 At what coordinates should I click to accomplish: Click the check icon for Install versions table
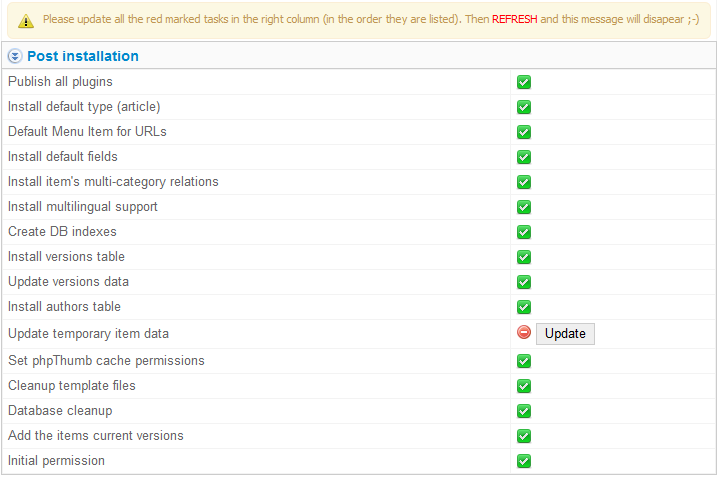[x=523, y=257]
